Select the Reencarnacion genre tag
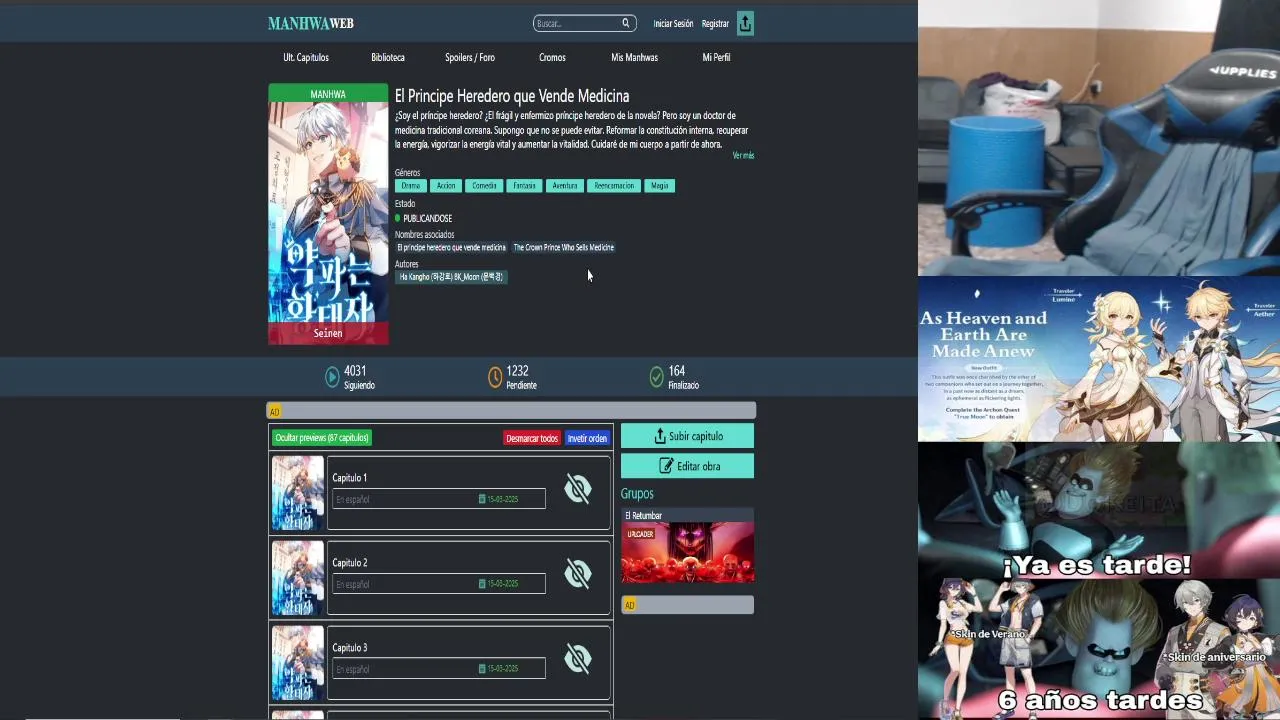The width and height of the screenshot is (1280, 720). [614, 186]
